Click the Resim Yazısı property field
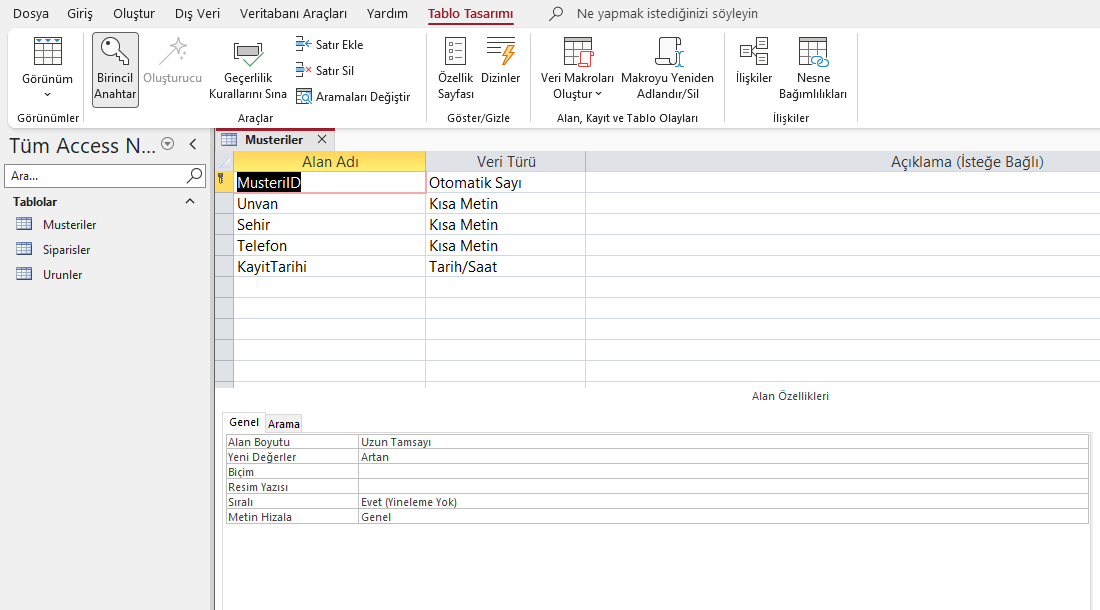1100x610 pixels. pos(723,487)
